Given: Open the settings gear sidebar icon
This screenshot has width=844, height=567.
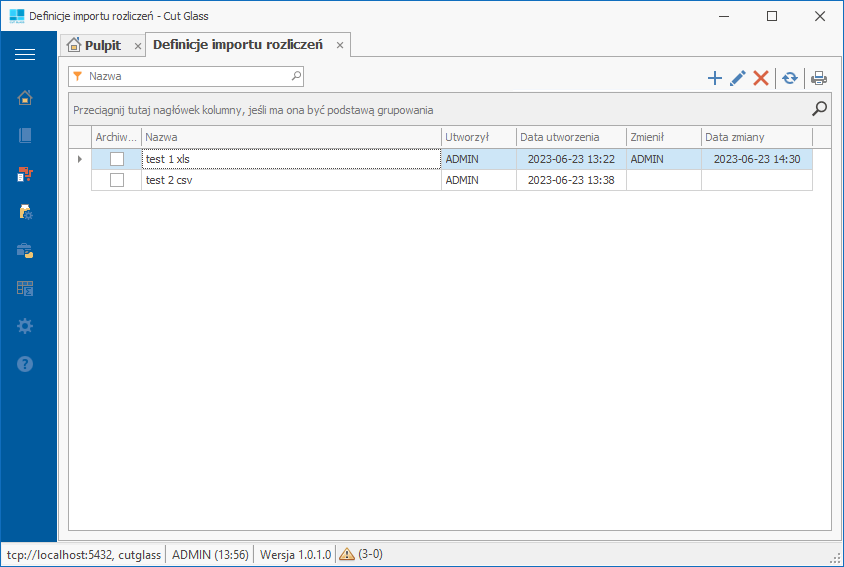Looking at the screenshot, I should (x=25, y=326).
